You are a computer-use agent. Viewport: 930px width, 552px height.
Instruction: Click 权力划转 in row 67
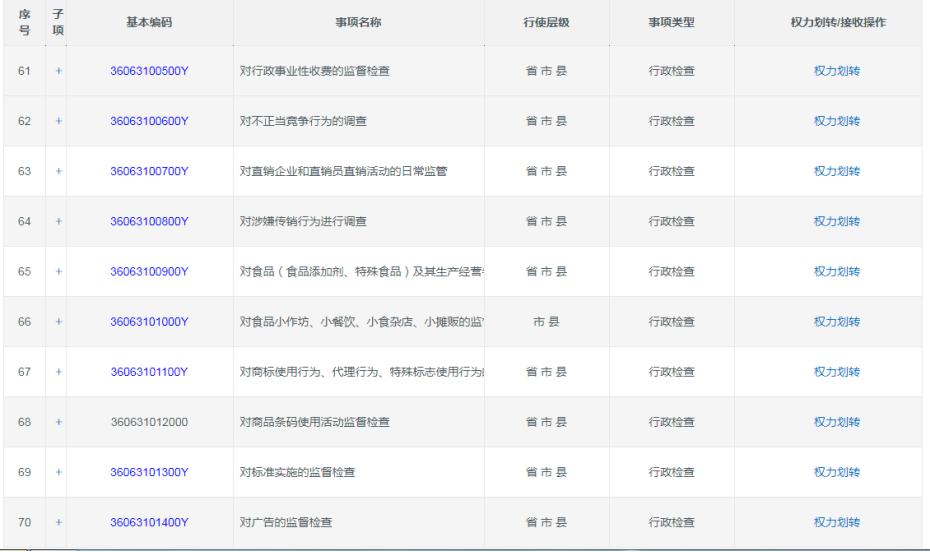[x=836, y=372]
